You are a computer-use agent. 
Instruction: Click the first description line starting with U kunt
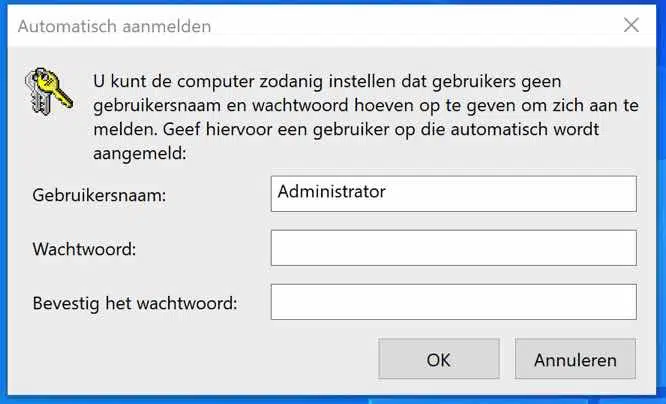pyautogui.click(x=327, y=81)
